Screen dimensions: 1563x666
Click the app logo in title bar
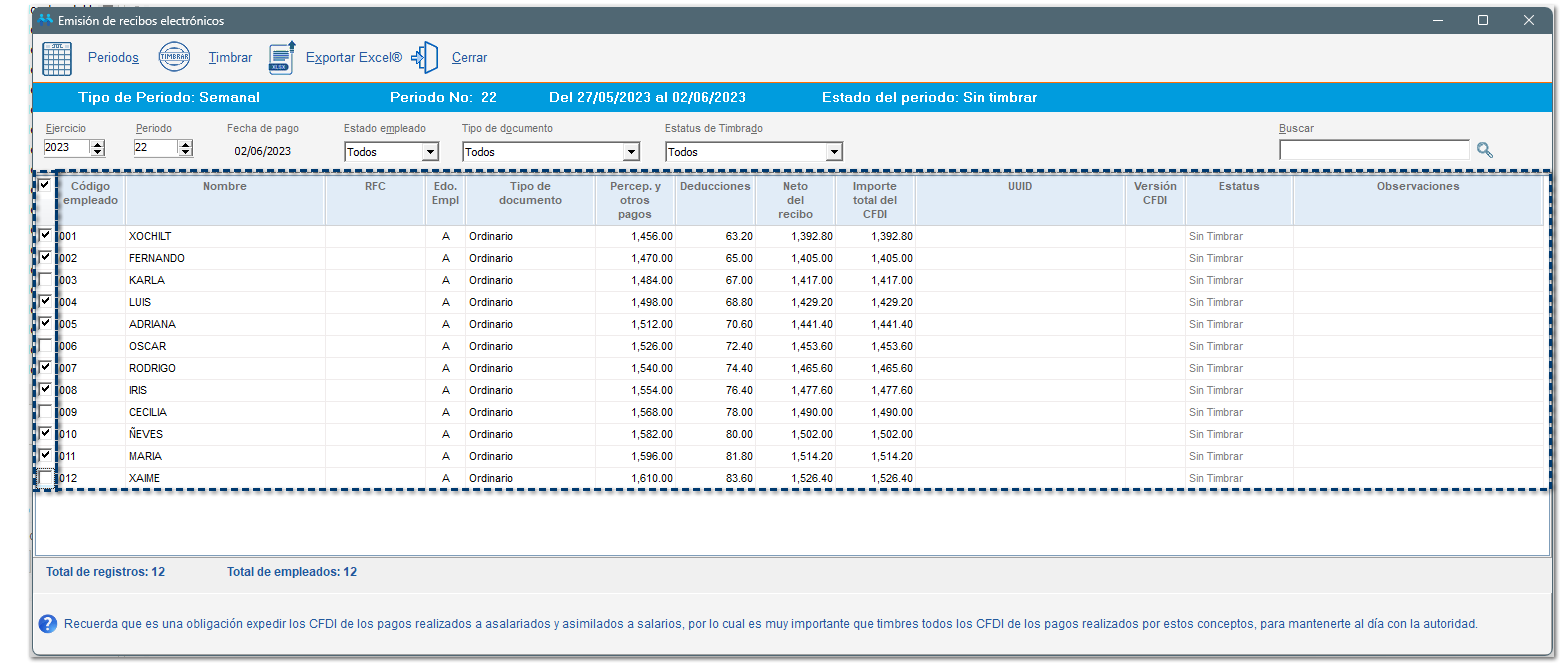pos(45,20)
